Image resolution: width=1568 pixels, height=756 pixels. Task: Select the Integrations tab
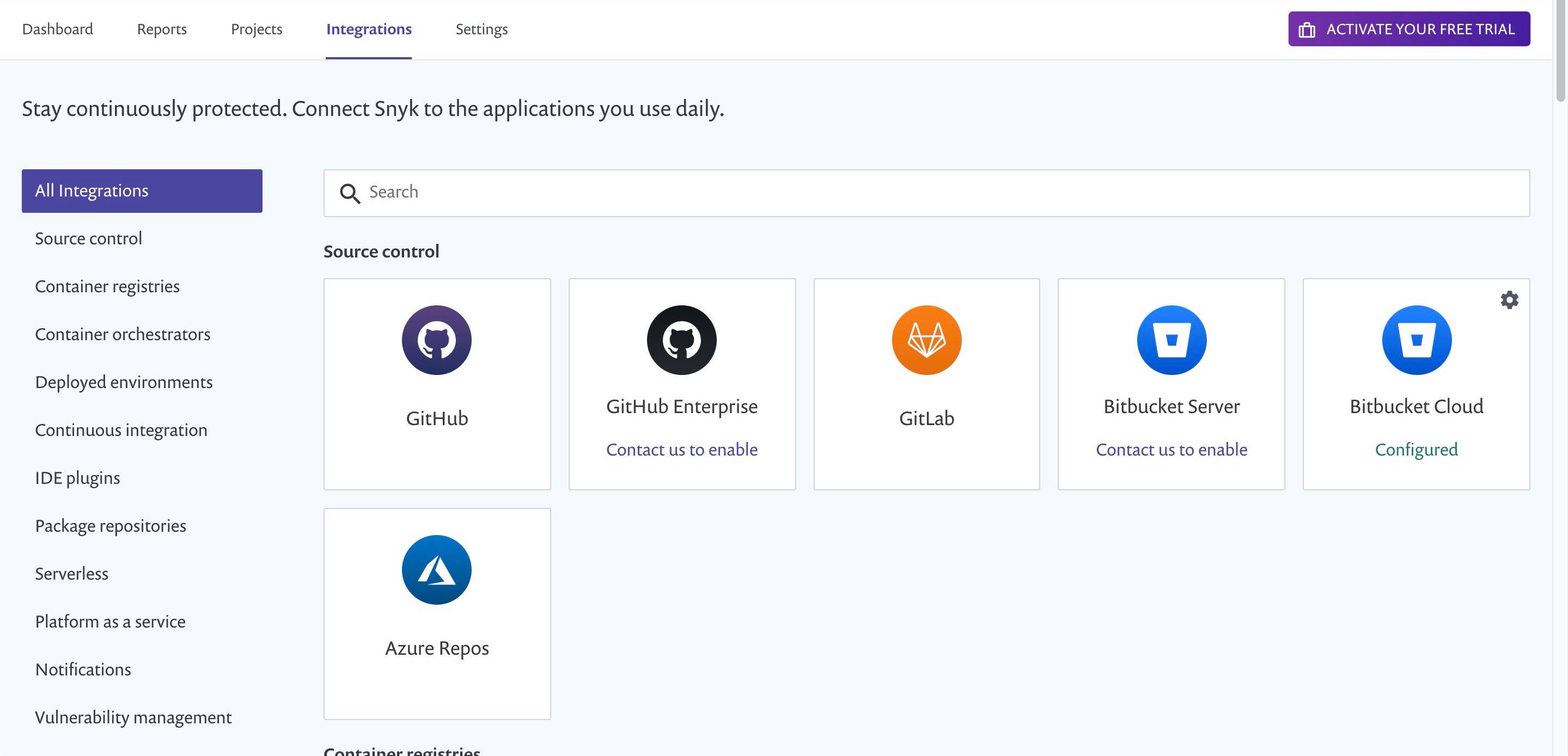point(369,29)
